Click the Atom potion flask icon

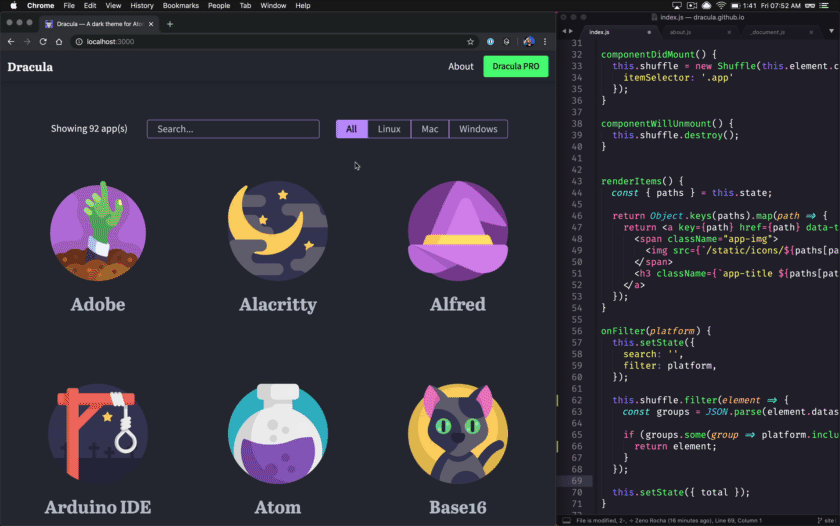[277, 433]
